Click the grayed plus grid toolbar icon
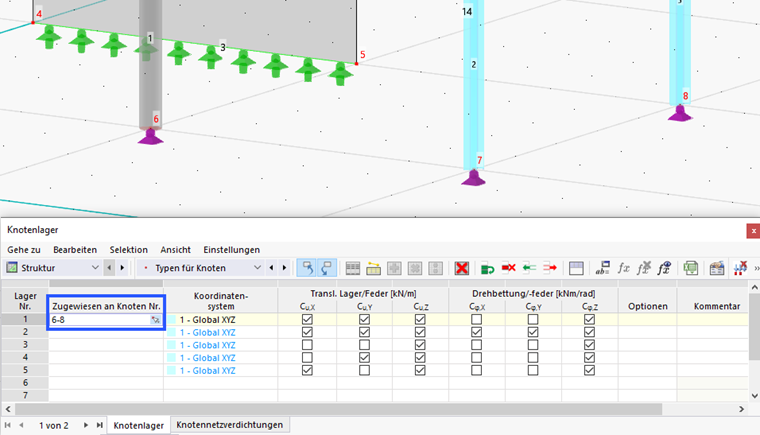The width and height of the screenshot is (760, 435). [394, 268]
